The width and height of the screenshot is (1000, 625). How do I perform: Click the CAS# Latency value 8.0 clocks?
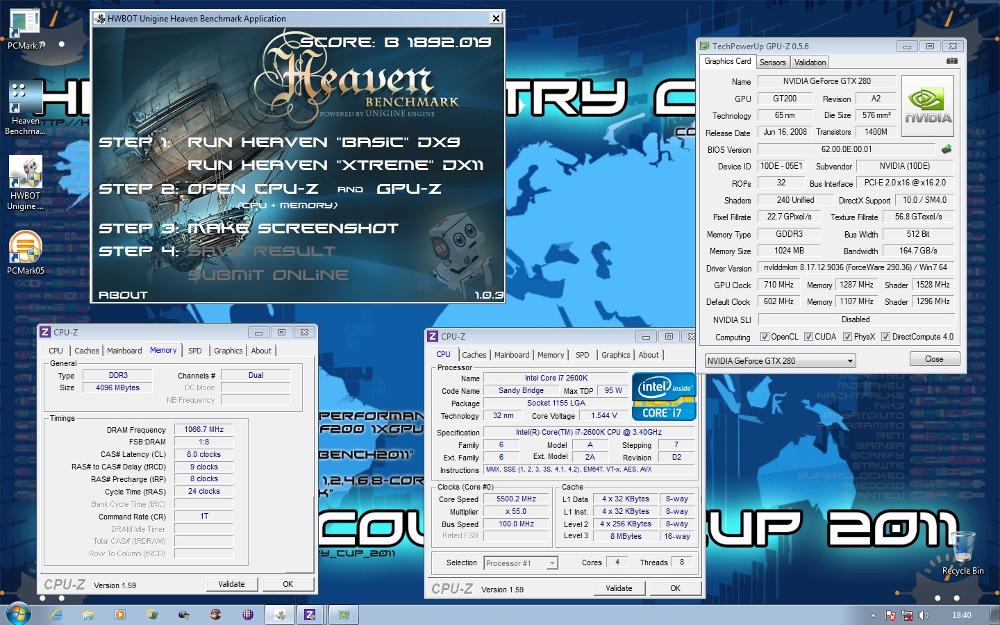click(204, 455)
